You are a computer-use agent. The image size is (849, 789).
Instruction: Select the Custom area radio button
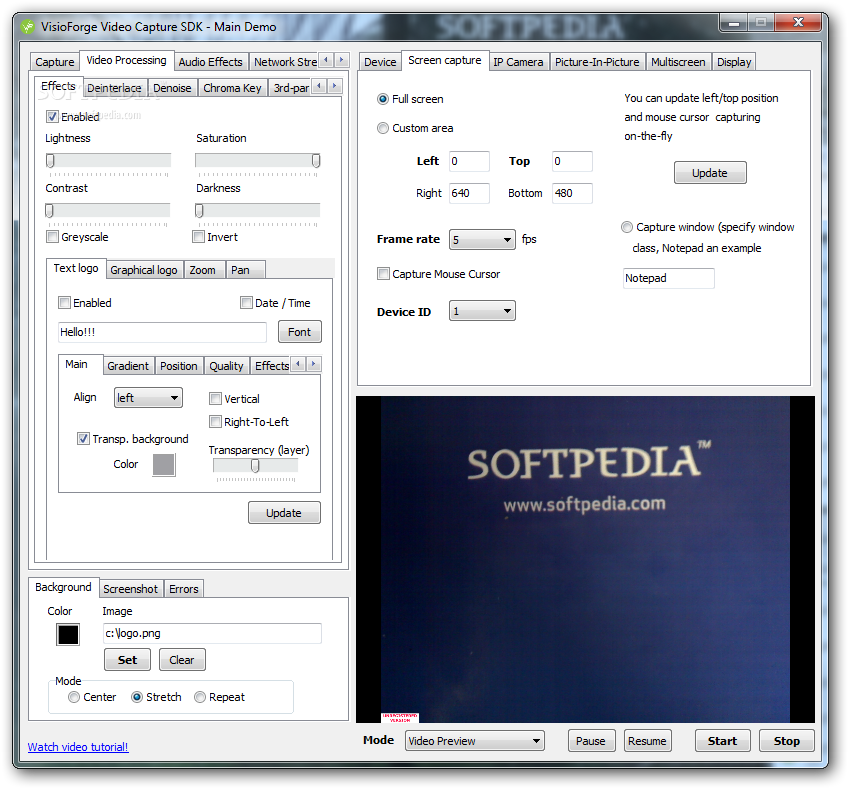coord(383,128)
